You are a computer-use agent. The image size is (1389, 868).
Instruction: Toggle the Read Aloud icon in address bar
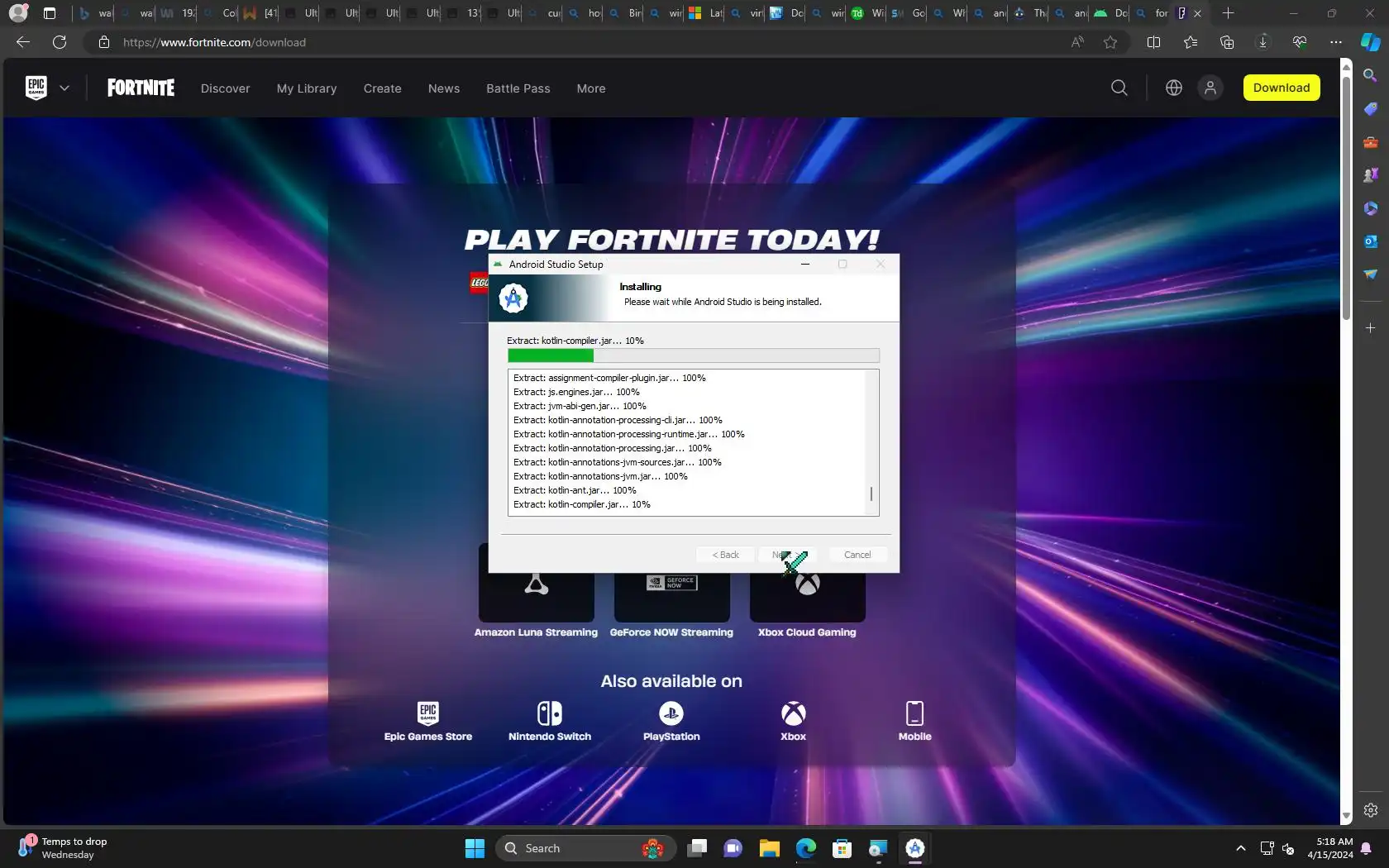(1077, 42)
